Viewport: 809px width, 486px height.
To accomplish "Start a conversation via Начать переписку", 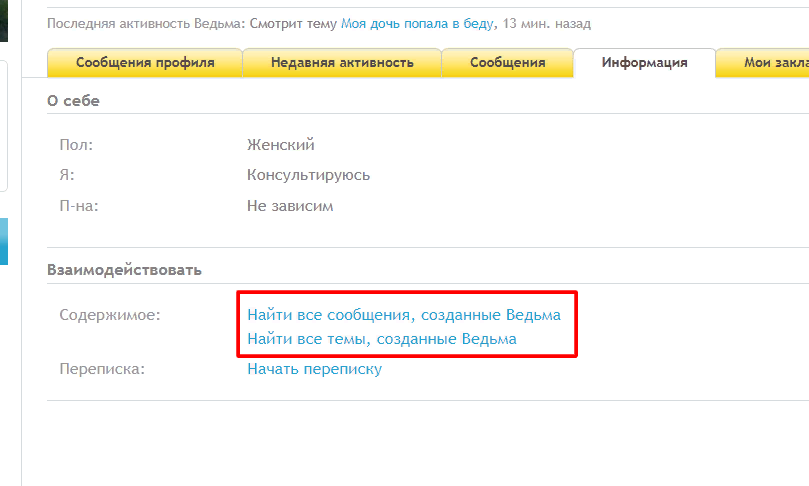I will point(314,369).
